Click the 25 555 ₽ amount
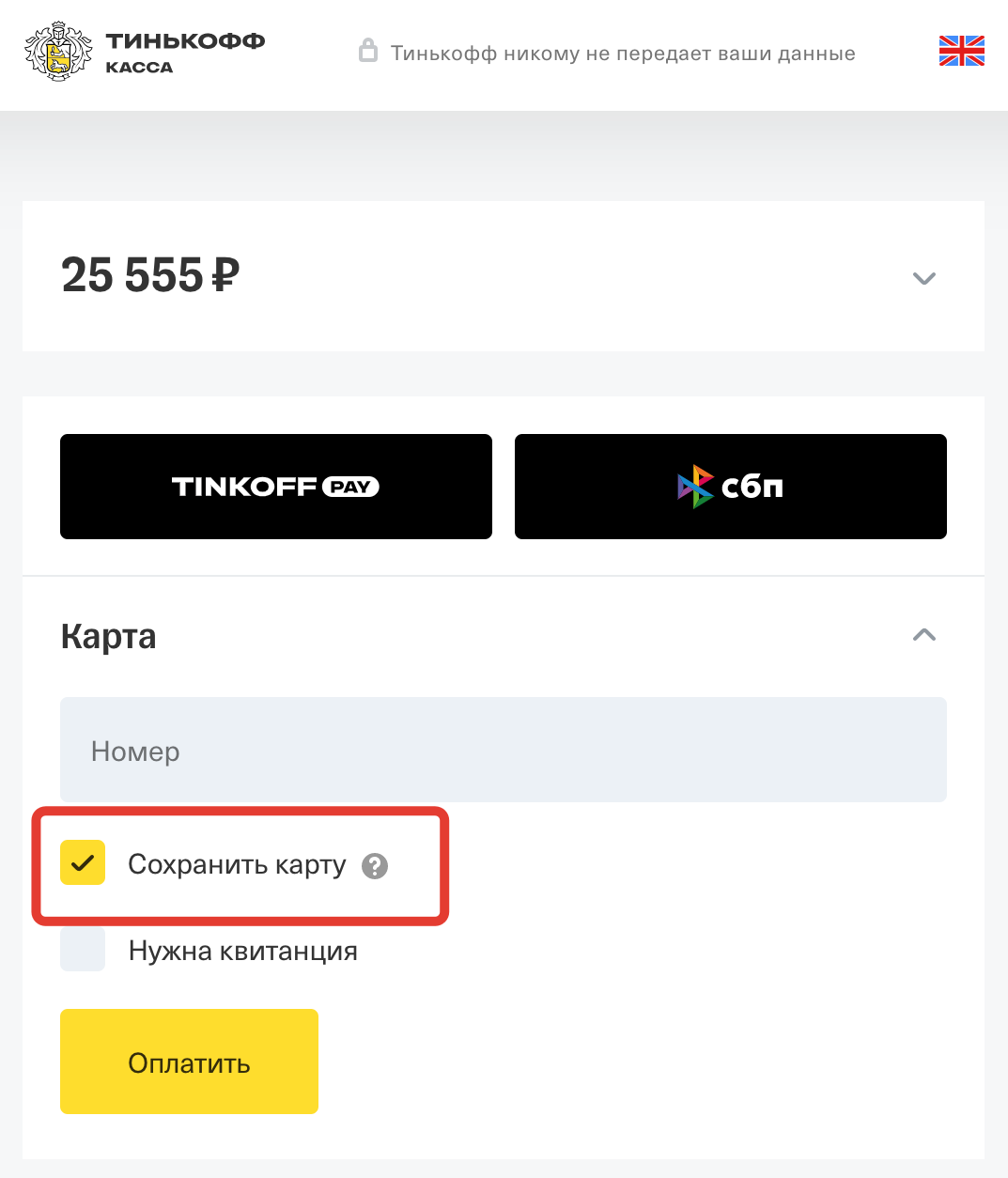 (x=150, y=276)
